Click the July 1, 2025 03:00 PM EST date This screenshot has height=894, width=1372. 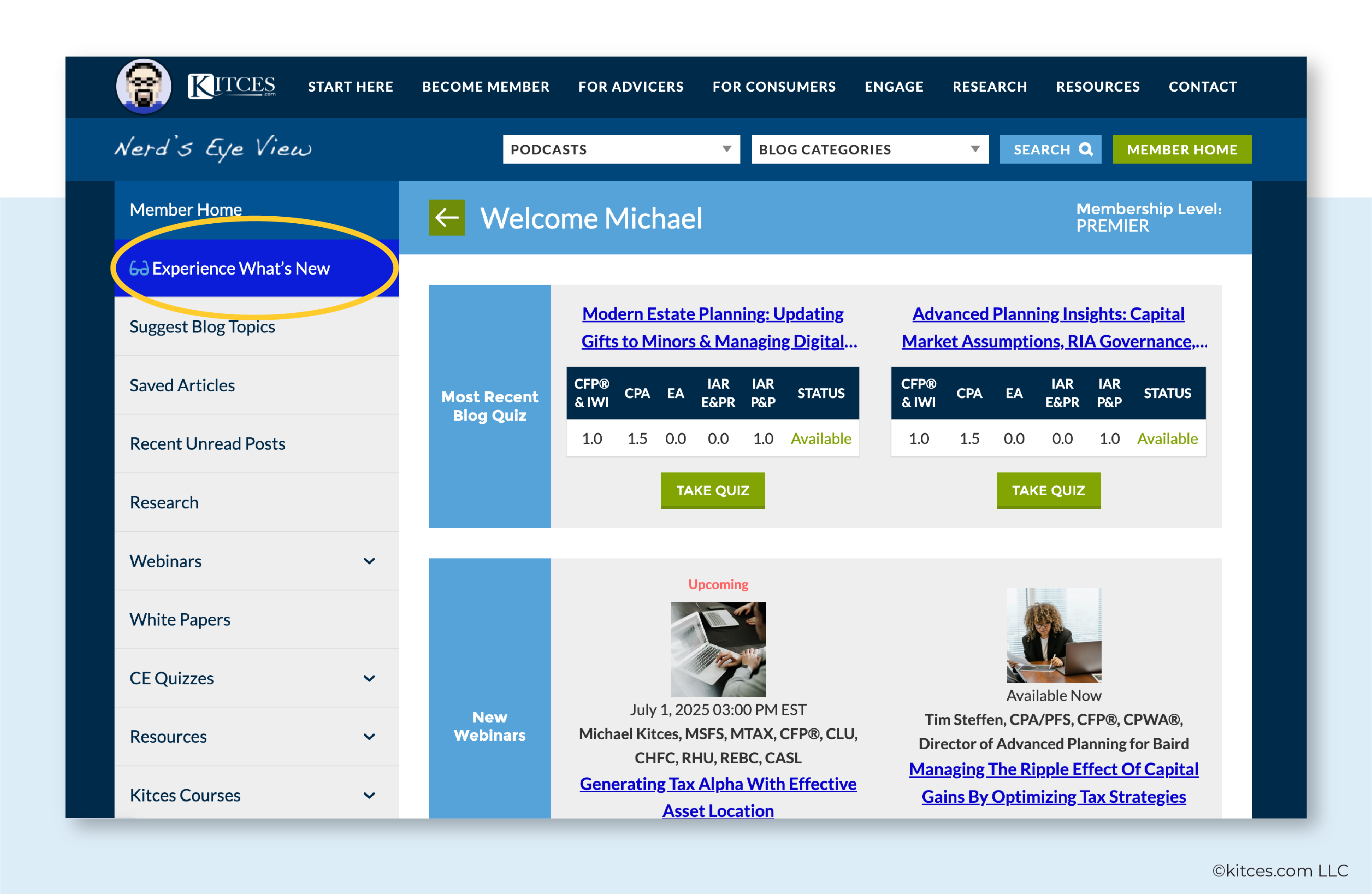point(718,710)
